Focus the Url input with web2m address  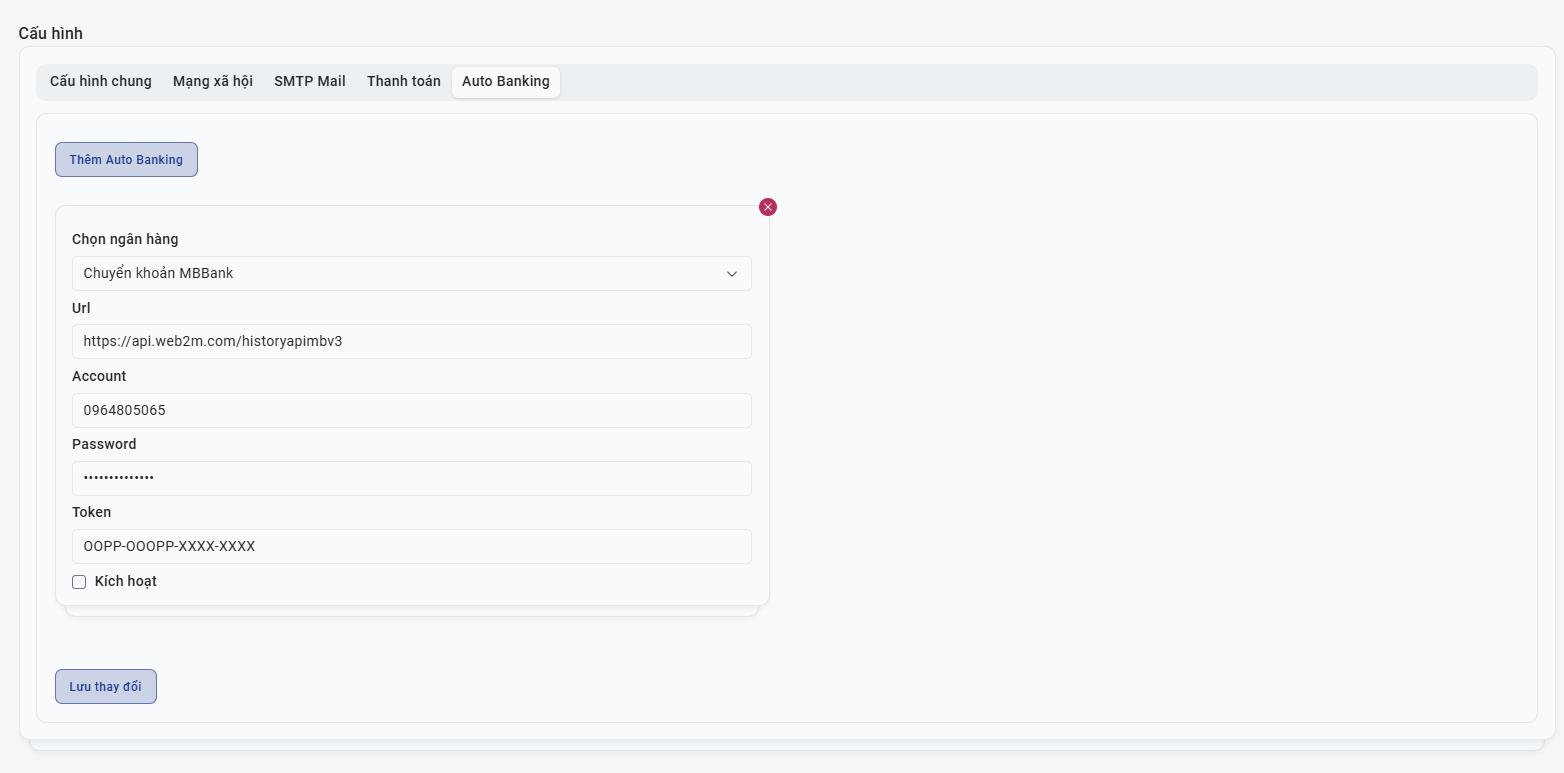tap(411, 342)
